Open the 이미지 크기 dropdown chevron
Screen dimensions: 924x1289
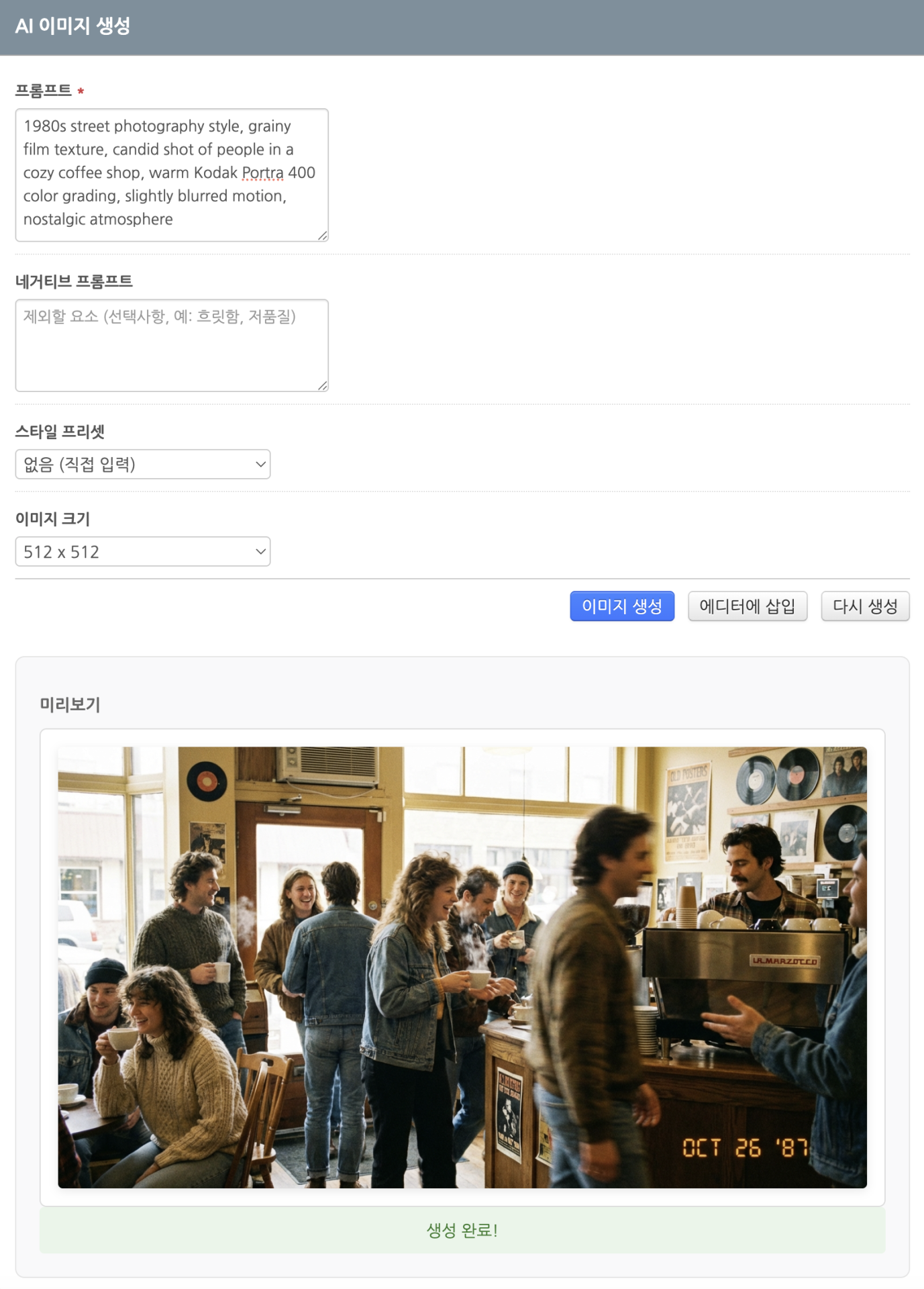click(260, 552)
